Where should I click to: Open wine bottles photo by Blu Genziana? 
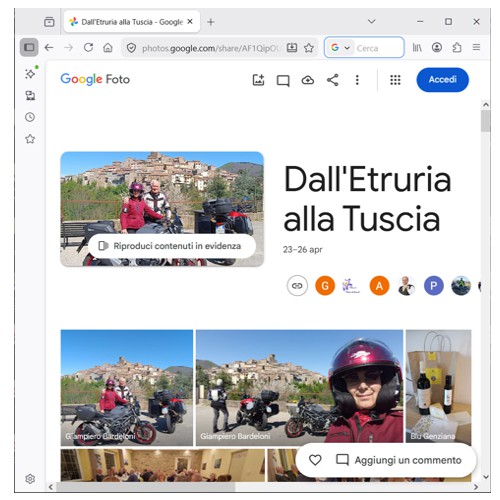coord(438,387)
